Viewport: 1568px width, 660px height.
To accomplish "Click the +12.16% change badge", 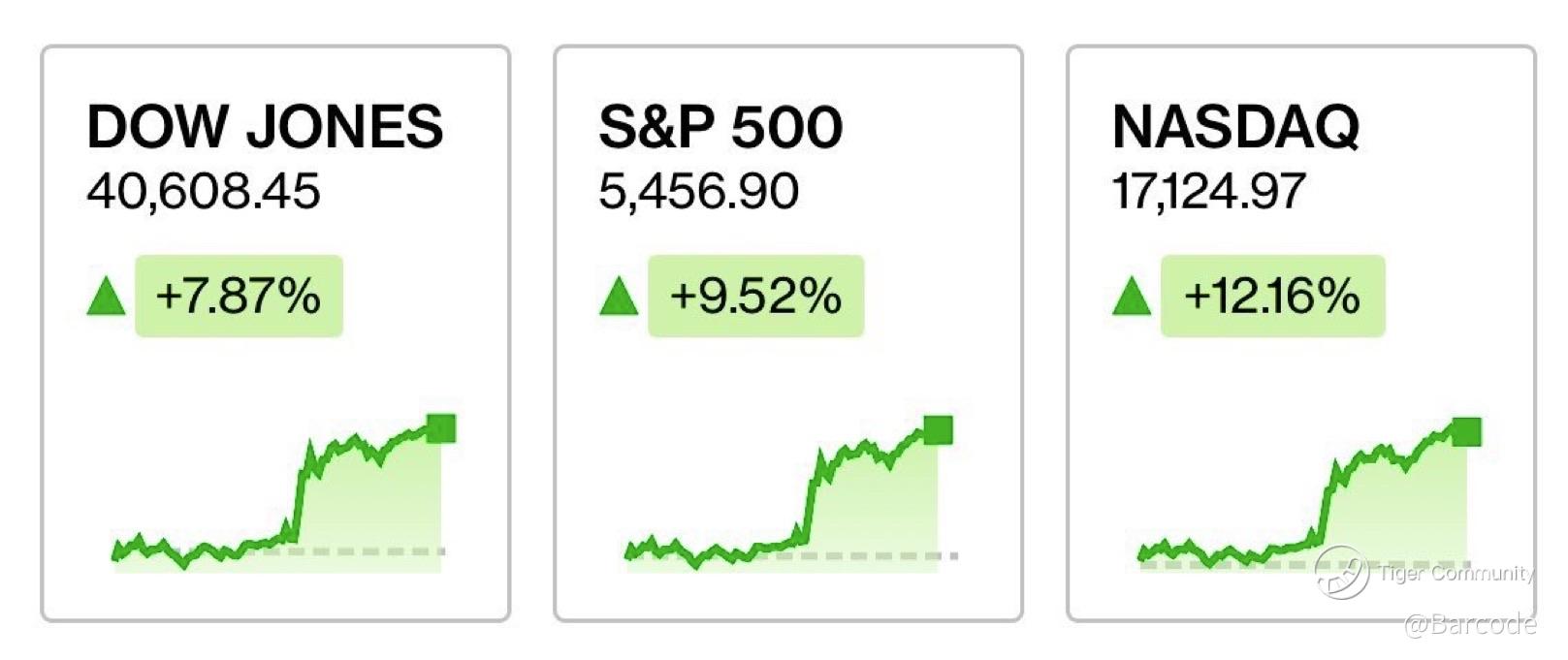I will click(1272, 296).
